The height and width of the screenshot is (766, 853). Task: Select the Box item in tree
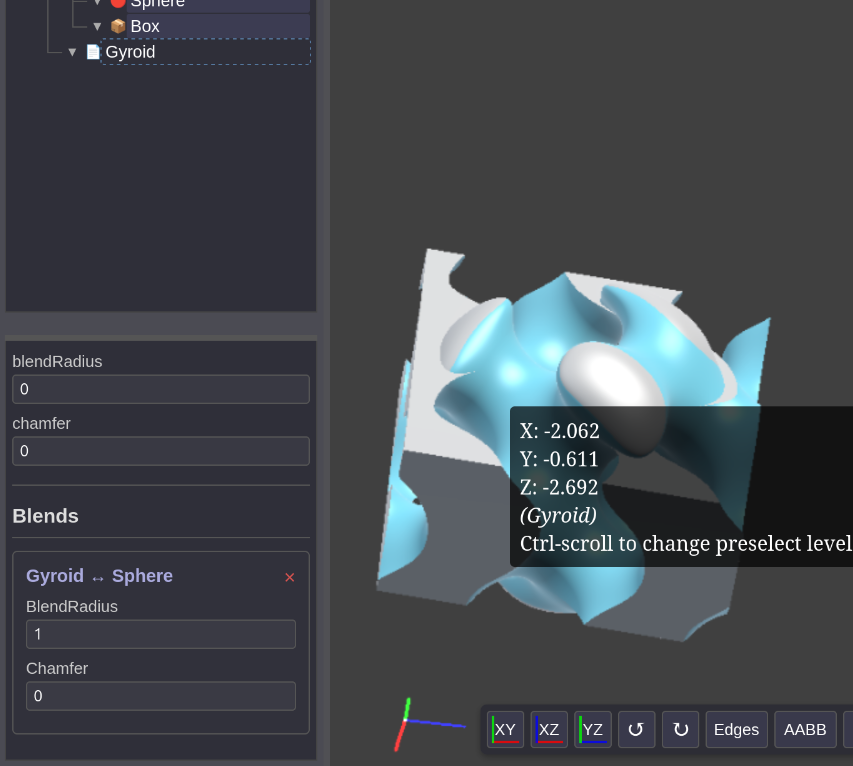[x=145, y=26]
